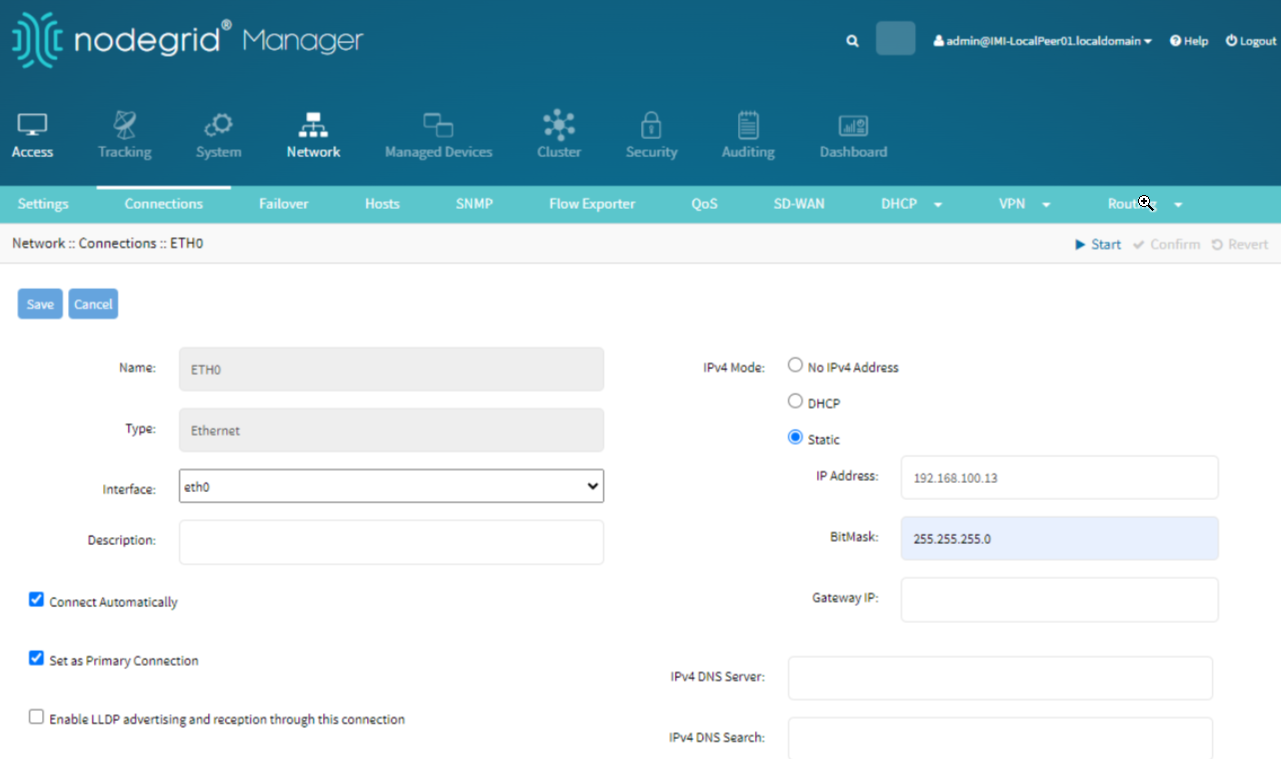Open the Access section icon
Screen dimensions: 1281x759
click(x=32, y=125)
